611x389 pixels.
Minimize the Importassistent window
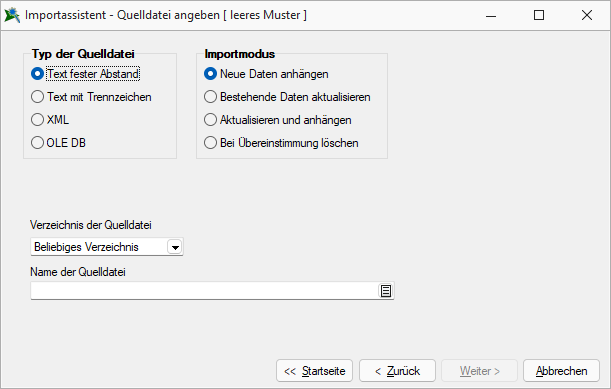pos(491,15)
